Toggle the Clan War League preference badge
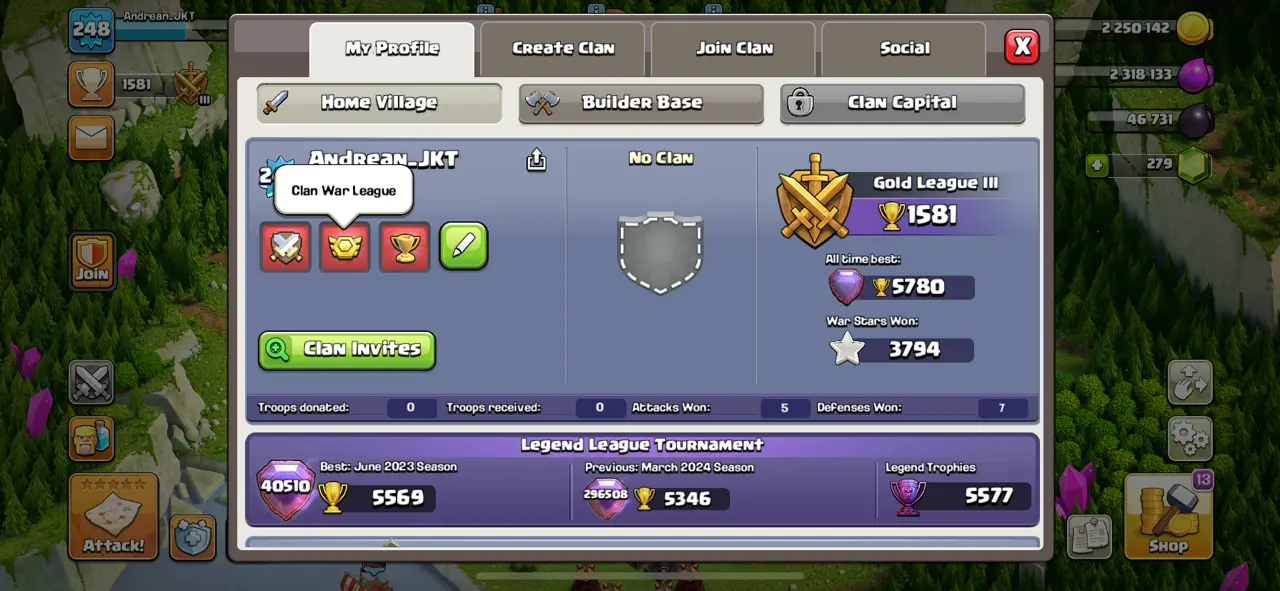Image resolution: width=1280 pixels, height=591 pixels. (x=345, y=247)
